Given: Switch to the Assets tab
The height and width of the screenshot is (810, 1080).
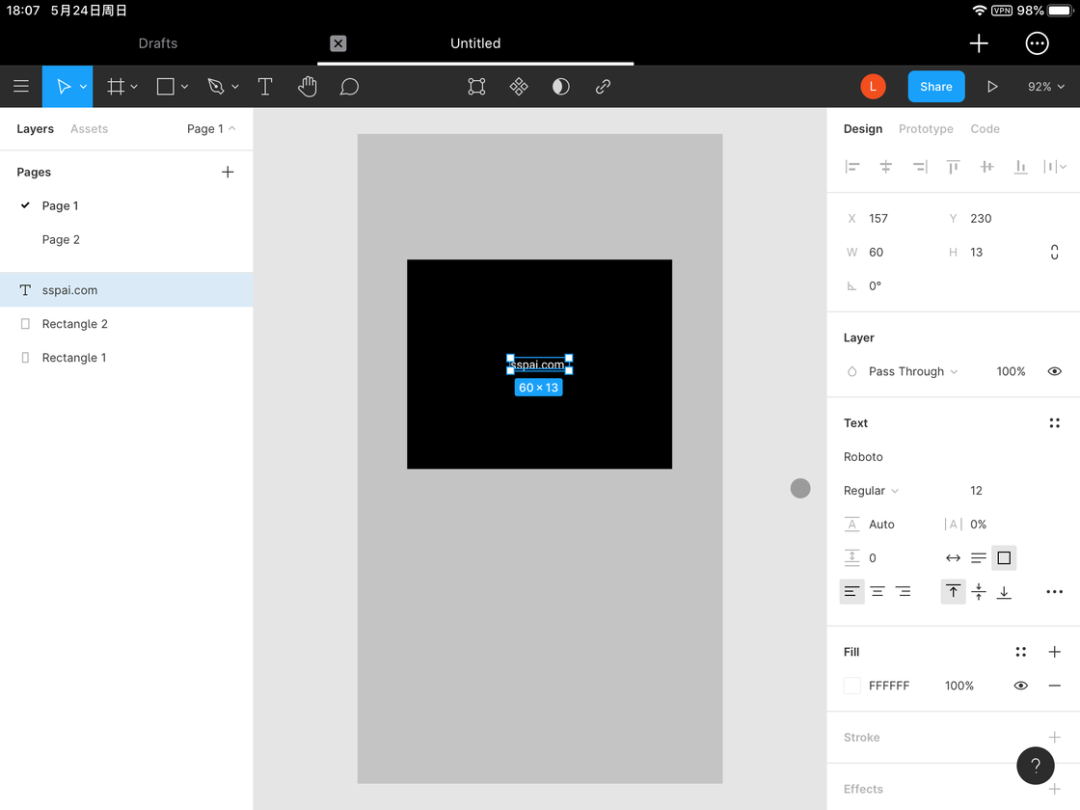Looking at the screenshot, I should (89, 129).
